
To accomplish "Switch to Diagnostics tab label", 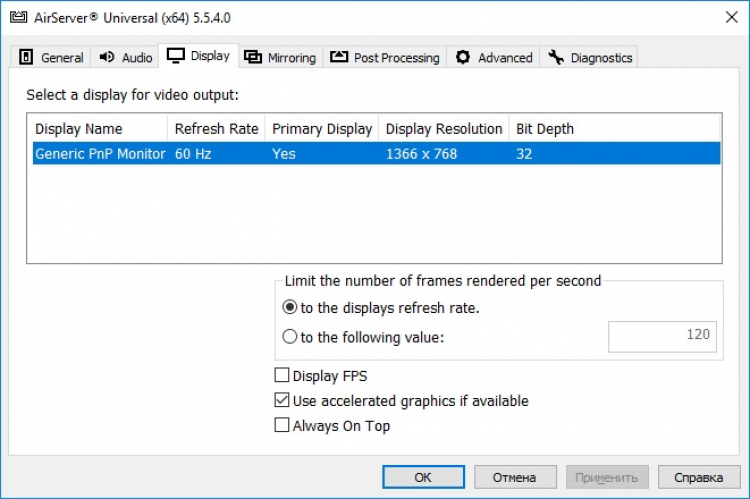I will pos(601,58).
